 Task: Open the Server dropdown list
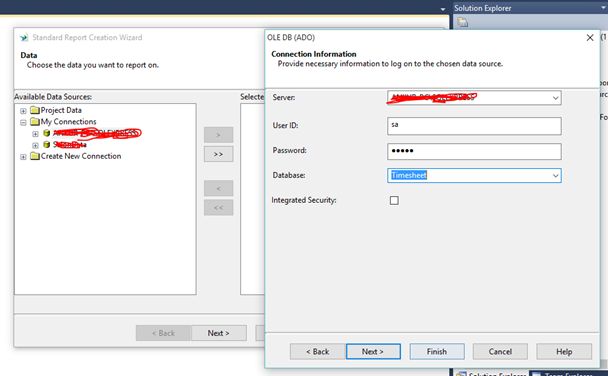pos(556,98)
